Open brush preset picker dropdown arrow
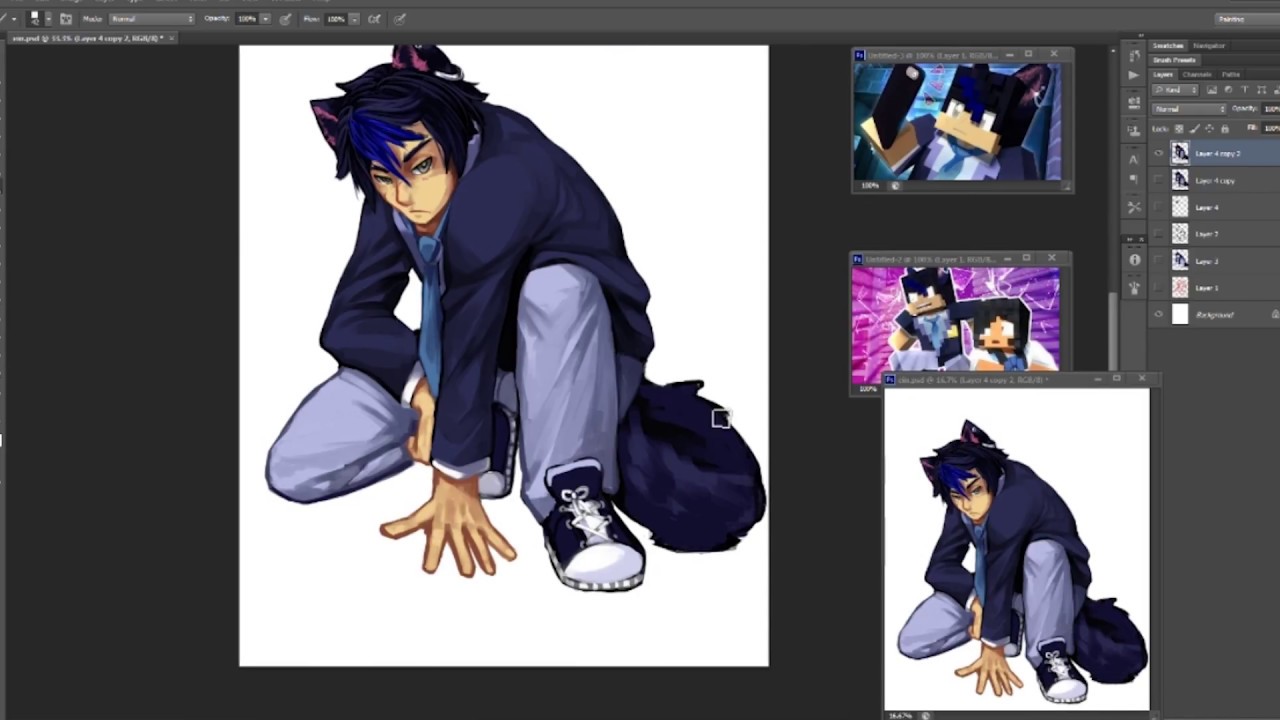The image size is (1280, 720). (x=48, y=19)
